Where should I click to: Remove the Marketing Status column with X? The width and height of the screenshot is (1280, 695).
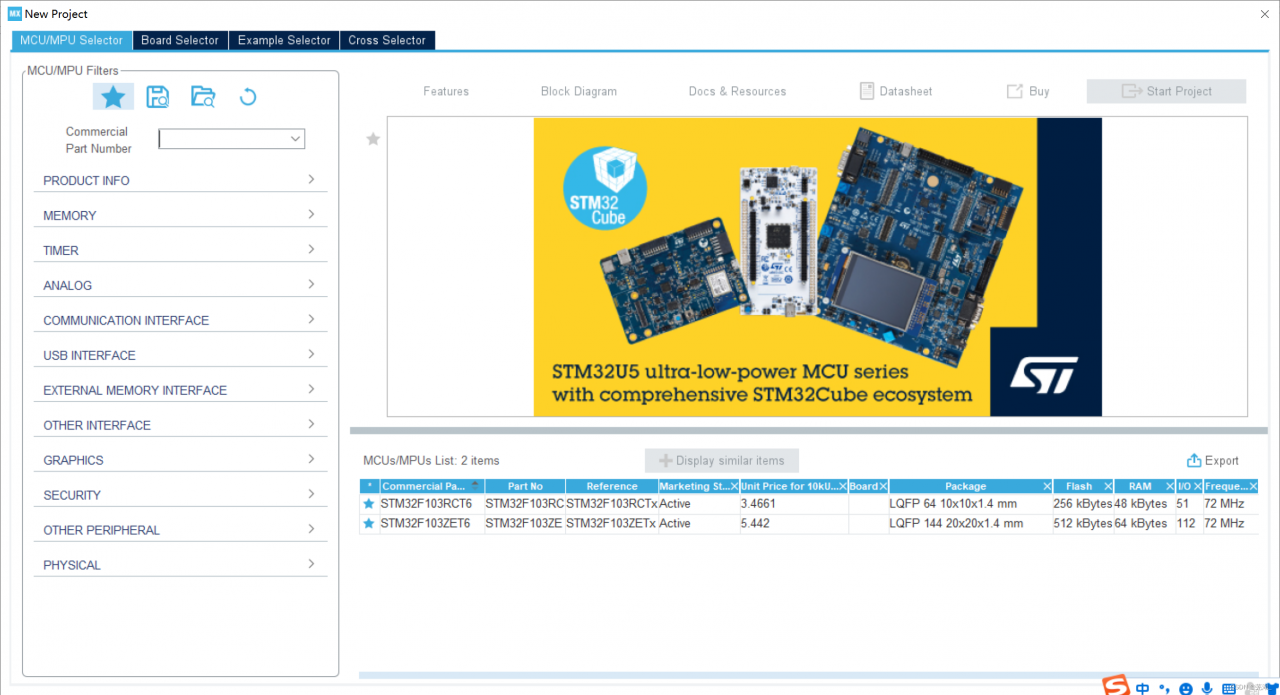coord(734,486)
